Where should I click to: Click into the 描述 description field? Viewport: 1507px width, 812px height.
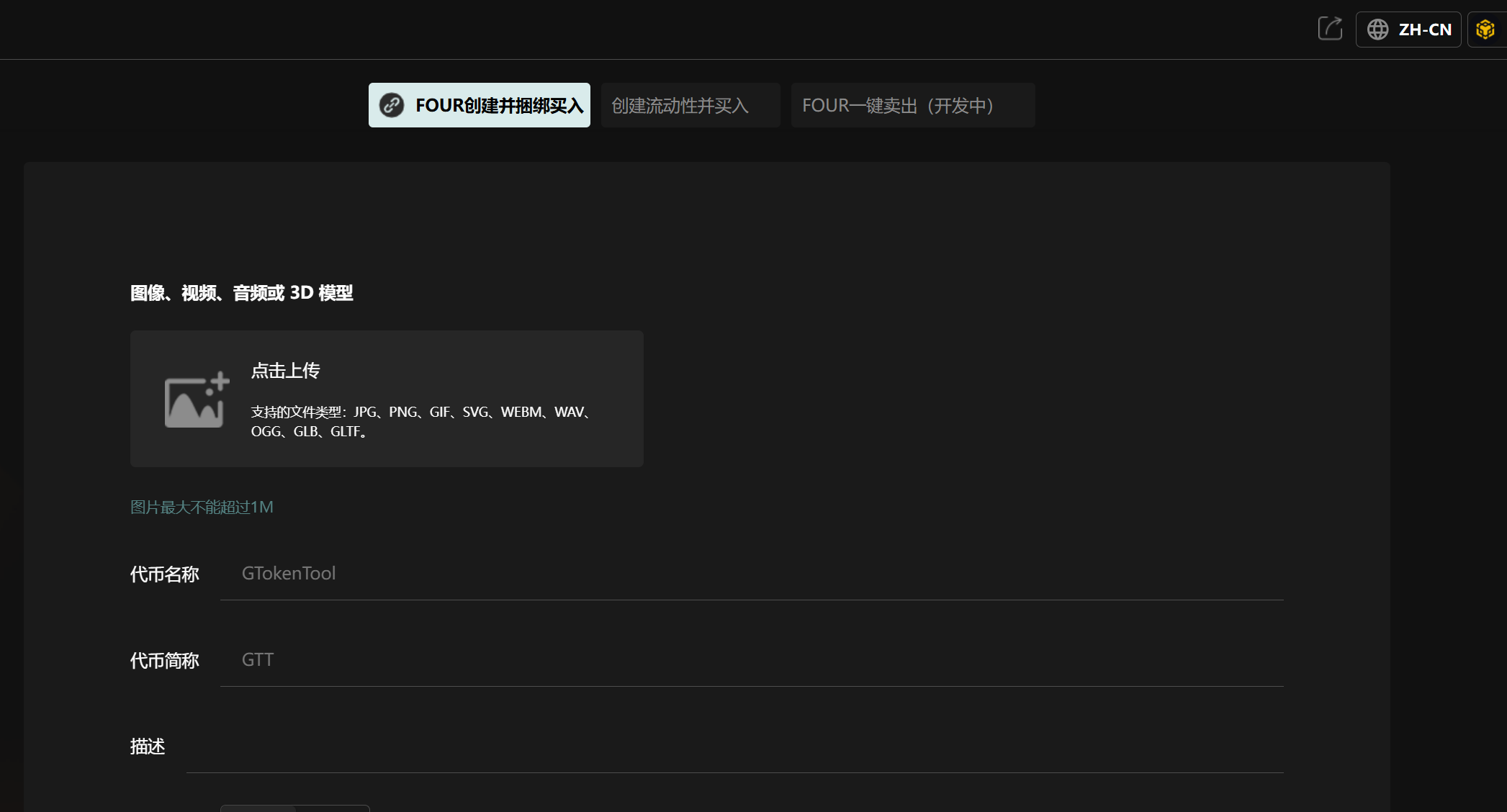click(x=734, y=746)
